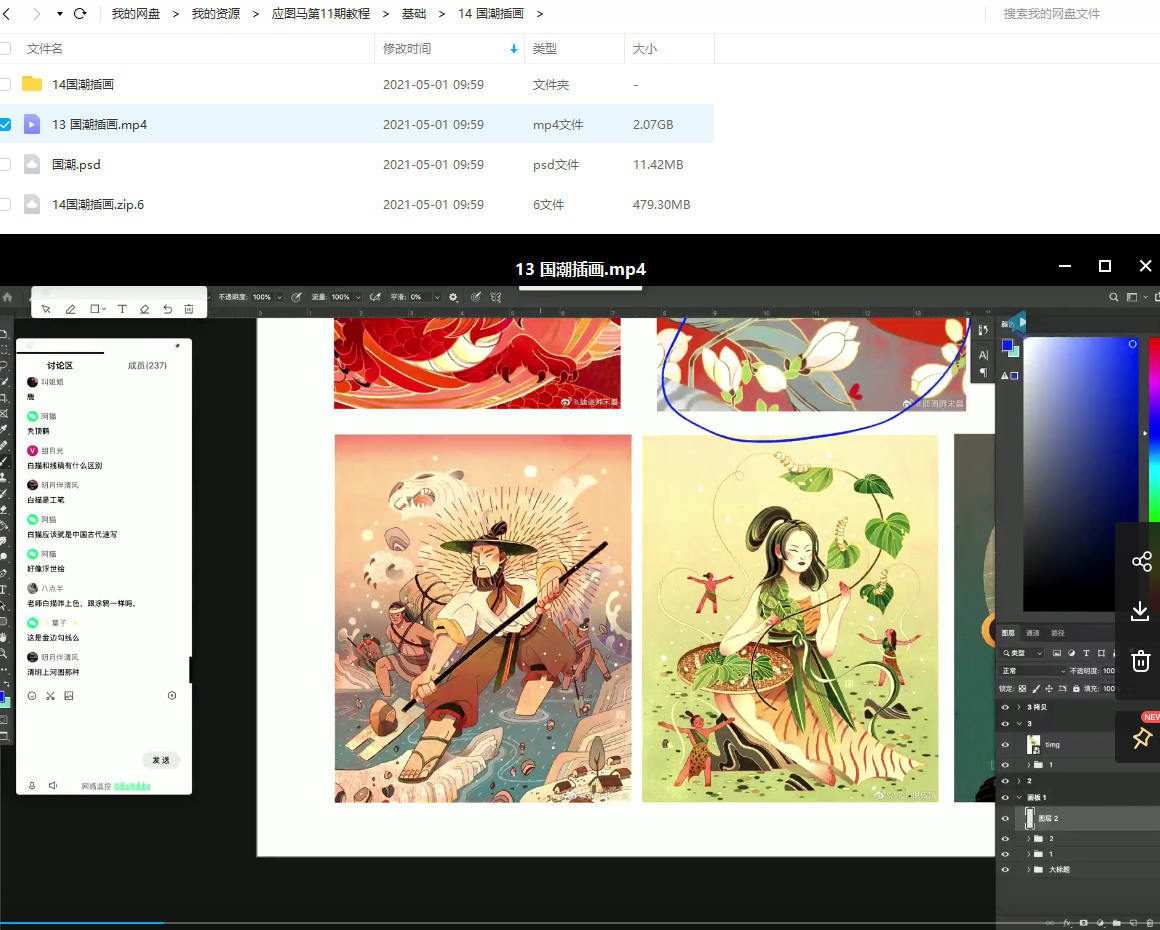Open the emoji picker in chat
This screenshot has height=930, width=1160.
32,695
